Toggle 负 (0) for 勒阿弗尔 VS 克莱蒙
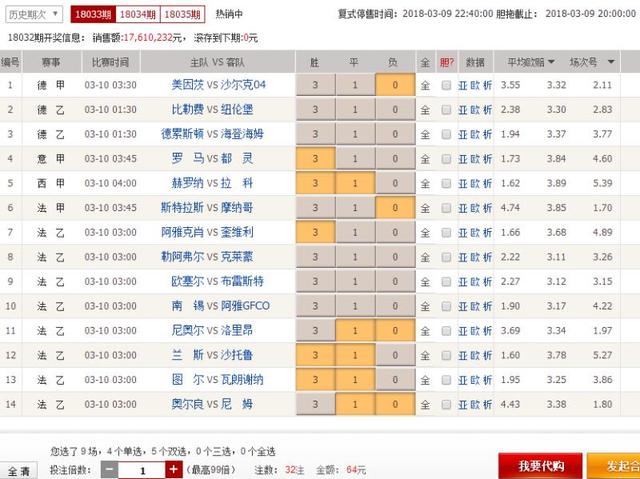The image size is (640, 479). click(395, 257)
